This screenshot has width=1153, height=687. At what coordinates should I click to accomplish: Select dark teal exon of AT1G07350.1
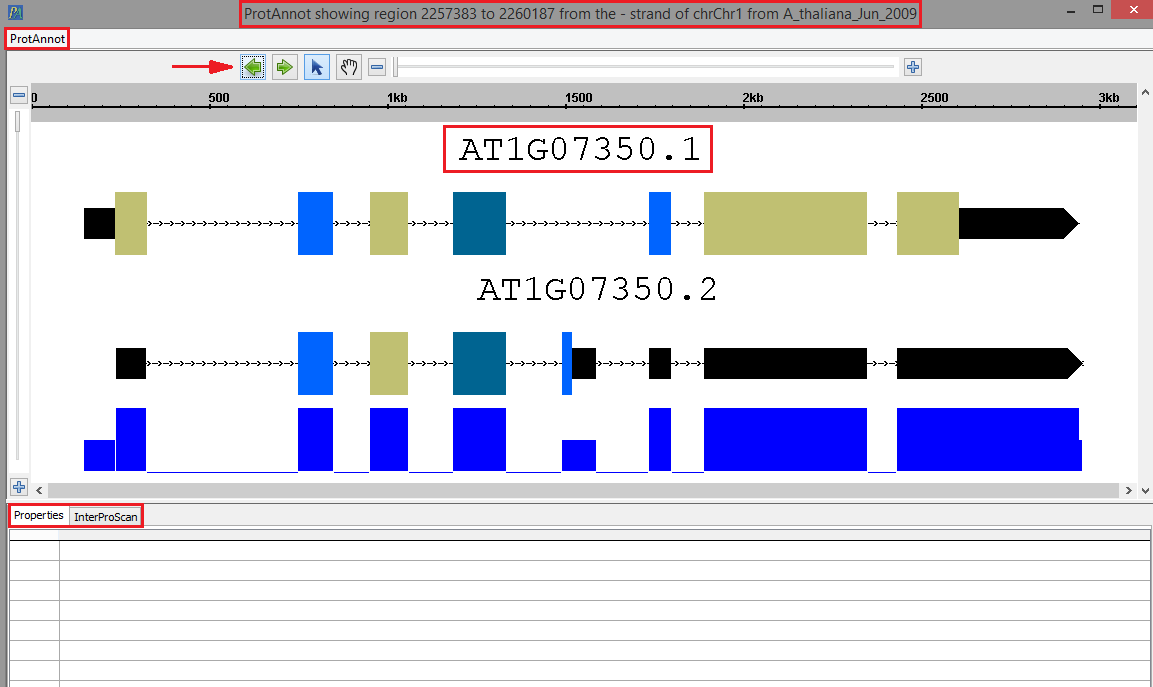(479, 224)
